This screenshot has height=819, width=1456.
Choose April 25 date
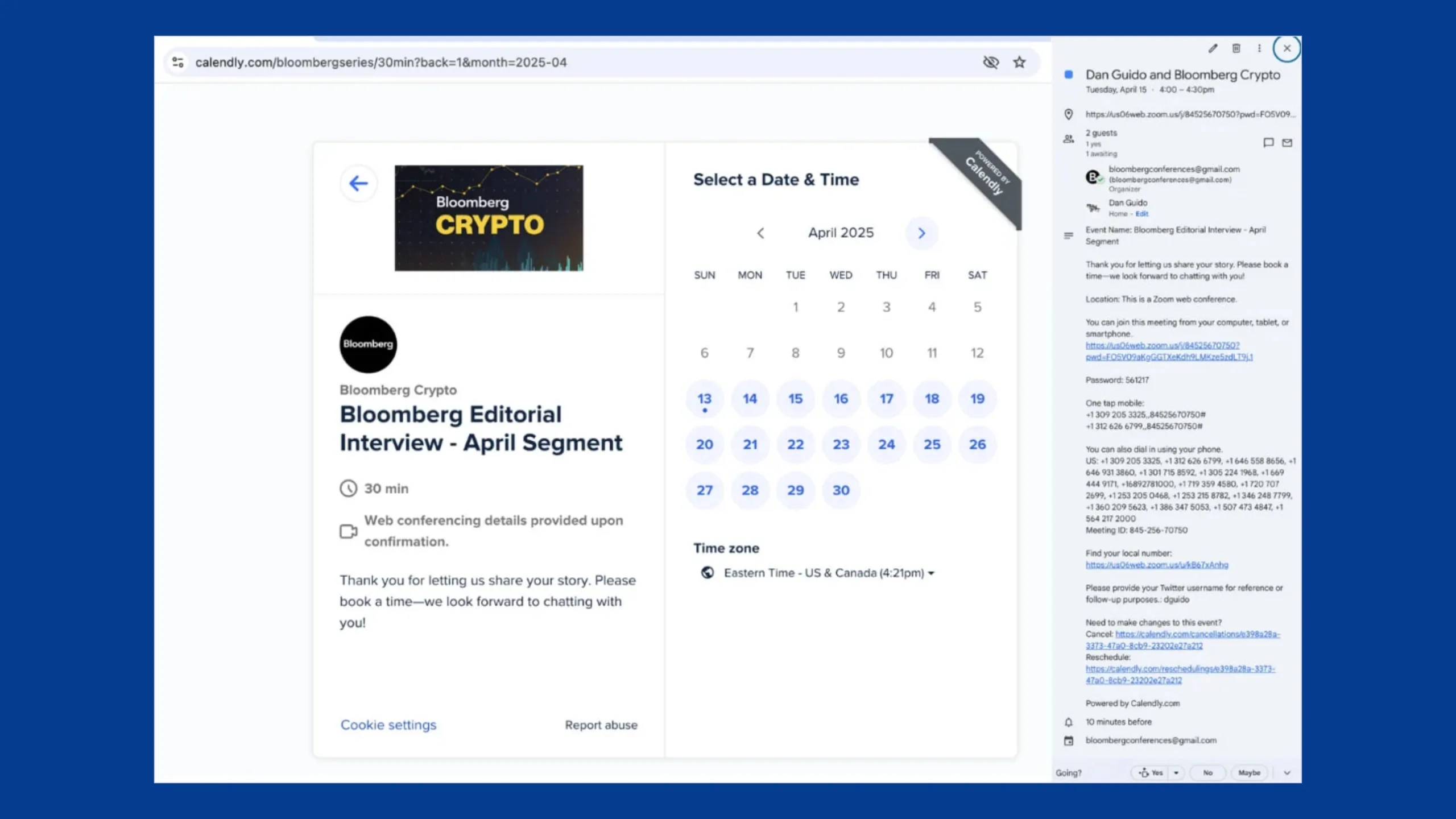(932, 444)
